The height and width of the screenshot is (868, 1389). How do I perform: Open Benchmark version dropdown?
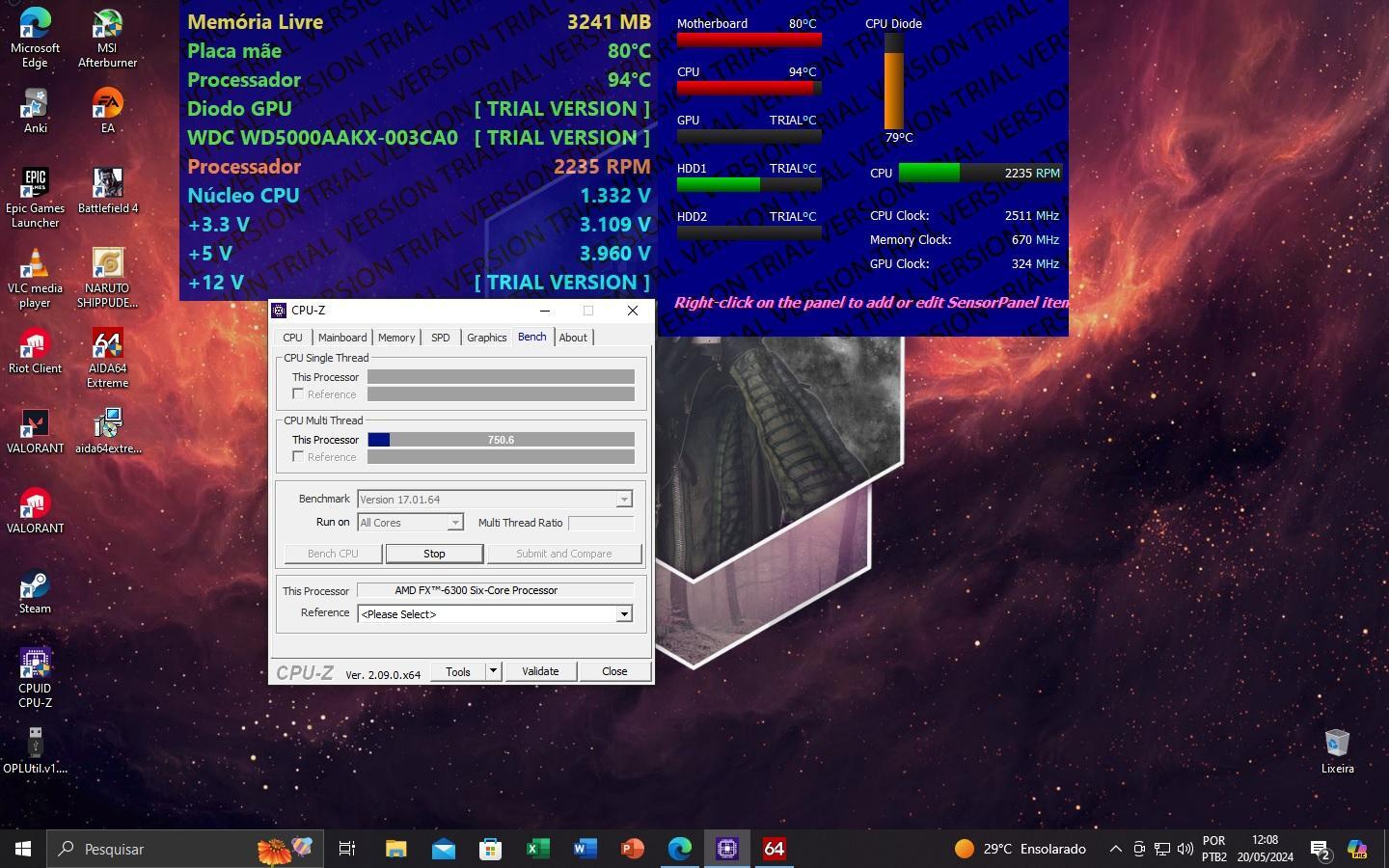(x=624, y=499)
